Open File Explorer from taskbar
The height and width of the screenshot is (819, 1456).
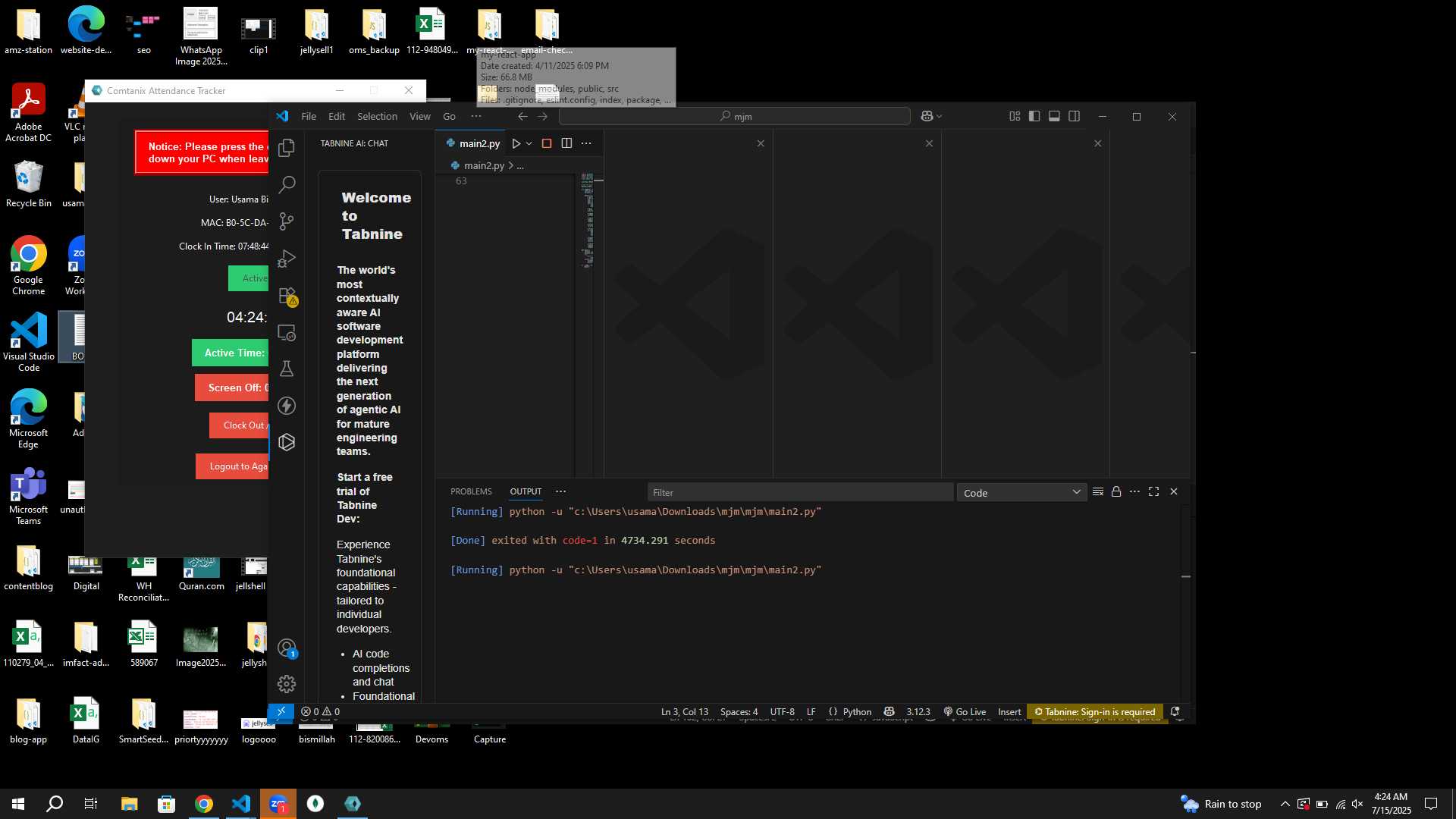(x=129, y=804)
